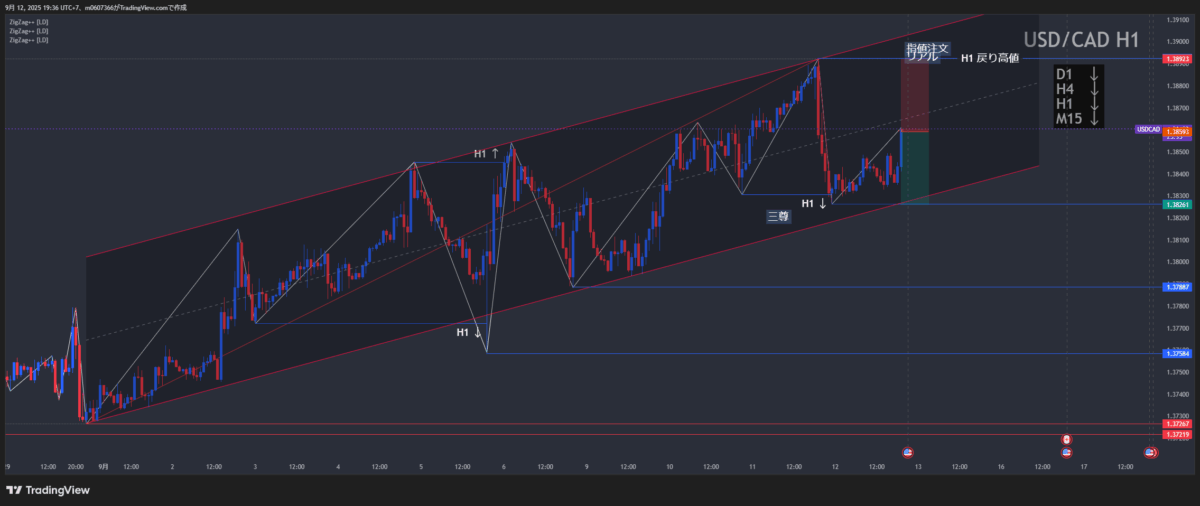Image resolution: width=1200 pixels, height=506 pixels.
Task: Select the USD/CAD H1 title text
Action: pyautogui.click(x=1081, y=40)
